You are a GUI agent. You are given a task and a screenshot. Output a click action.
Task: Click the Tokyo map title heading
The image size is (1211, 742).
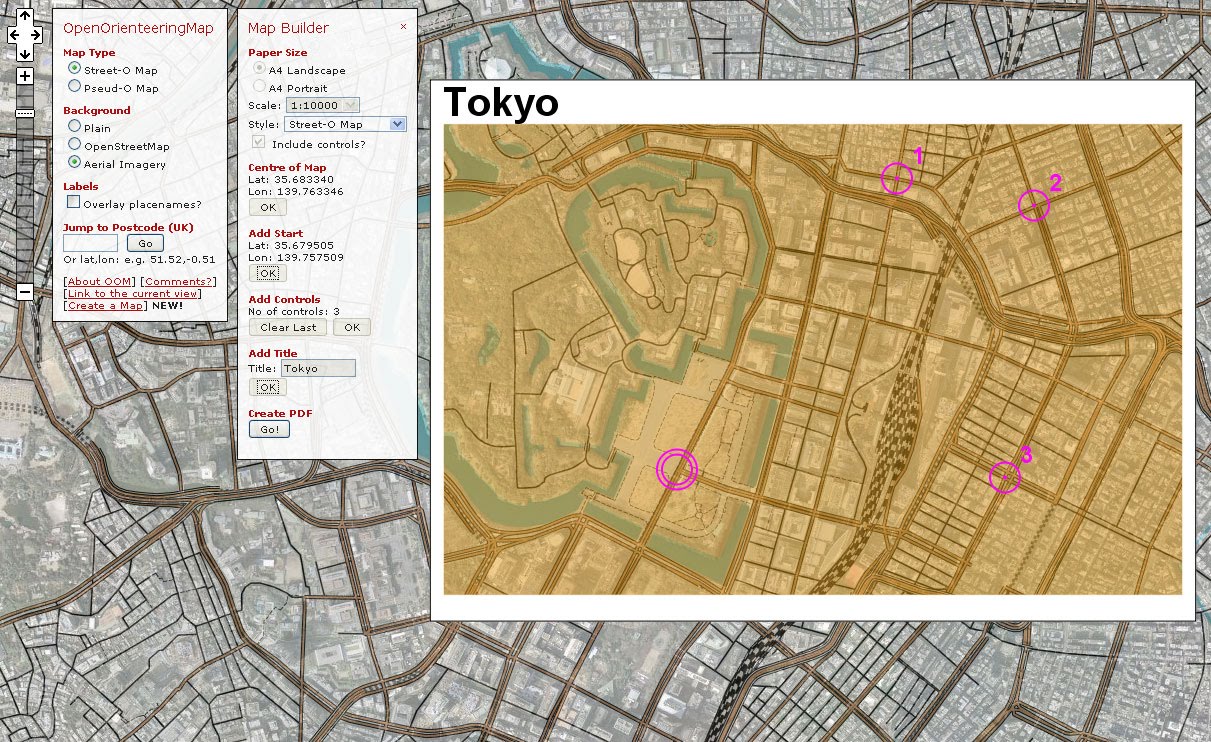tap(500, 102)
